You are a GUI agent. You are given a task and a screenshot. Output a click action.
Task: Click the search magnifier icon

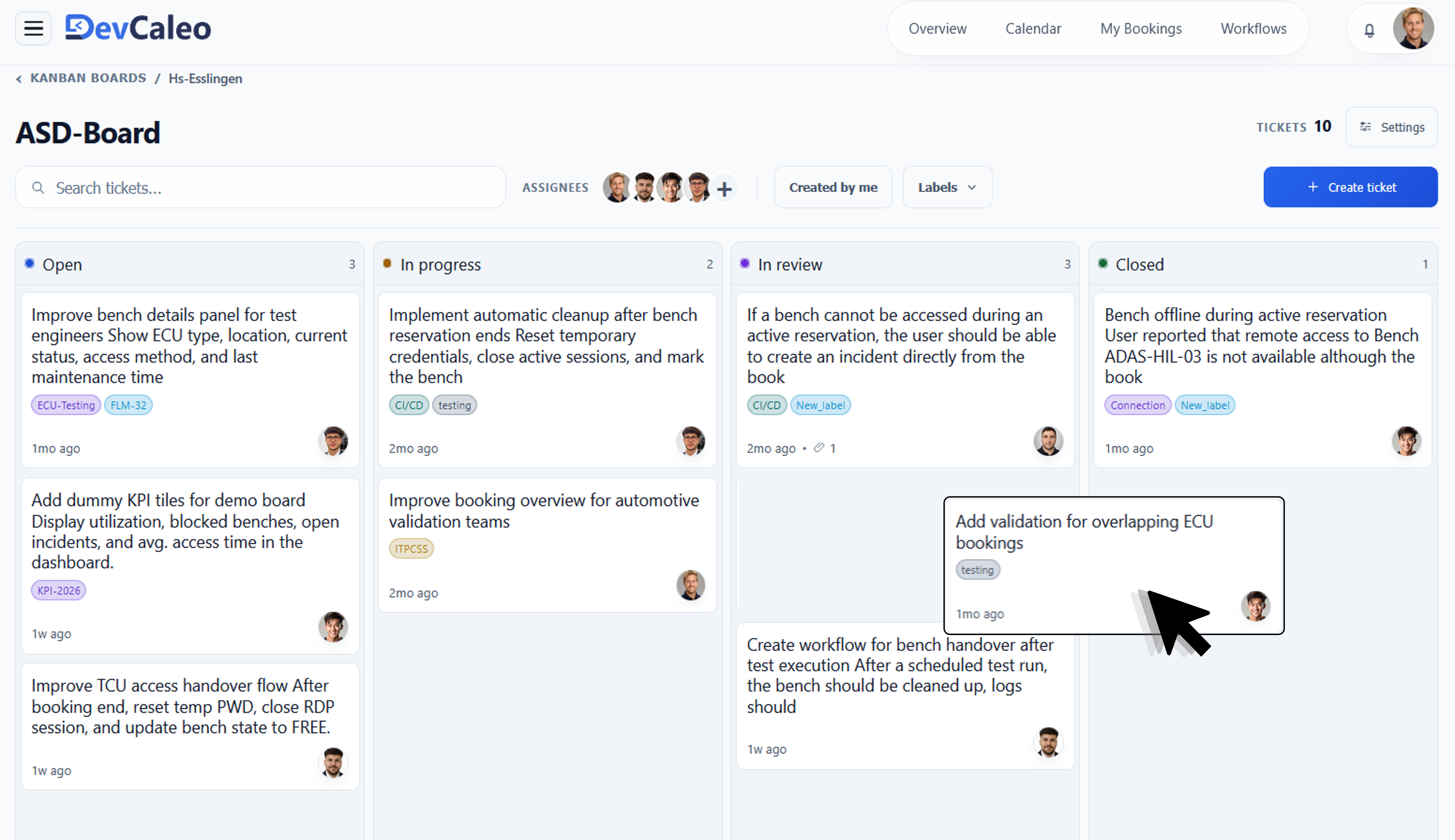tap(38, 187)
